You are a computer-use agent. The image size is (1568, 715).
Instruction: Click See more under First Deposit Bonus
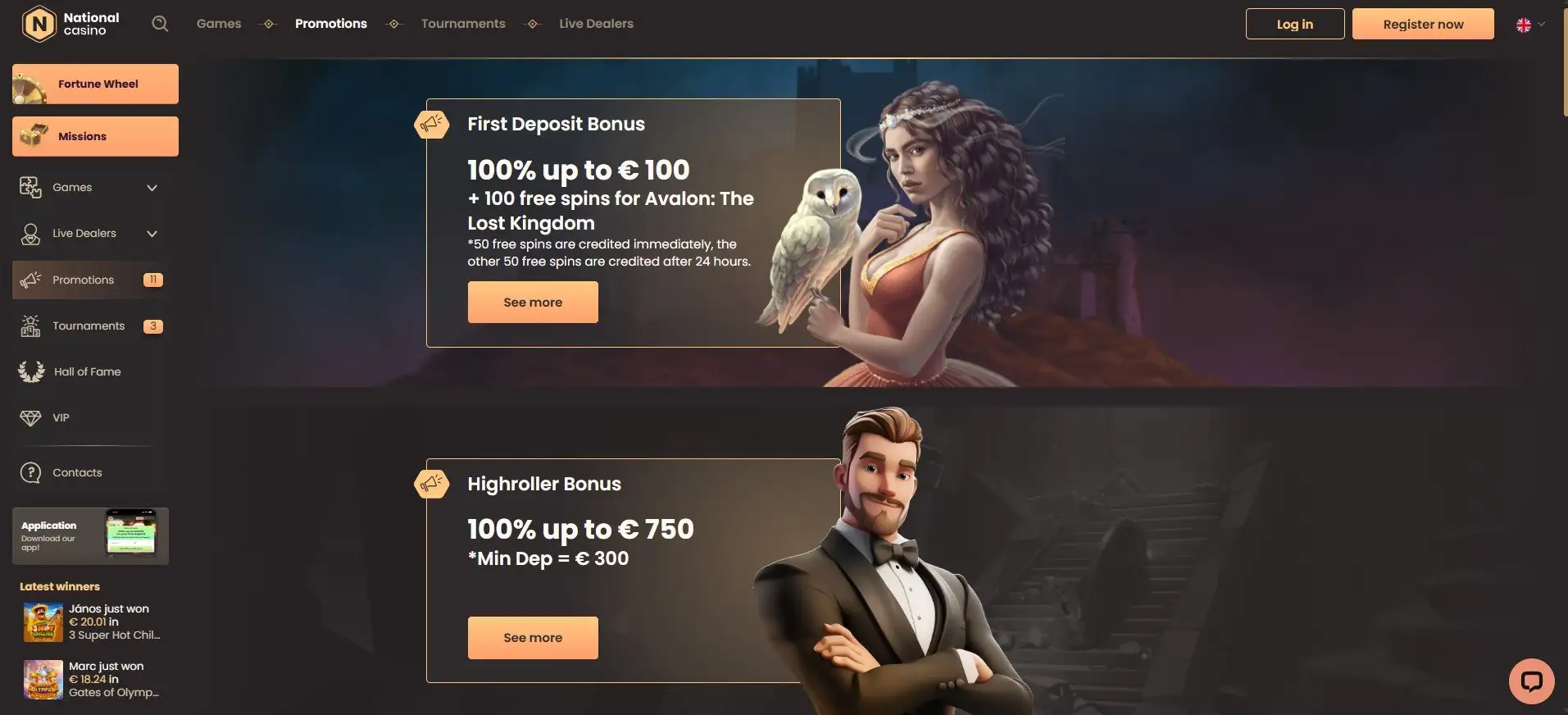[x=533, y=302]
